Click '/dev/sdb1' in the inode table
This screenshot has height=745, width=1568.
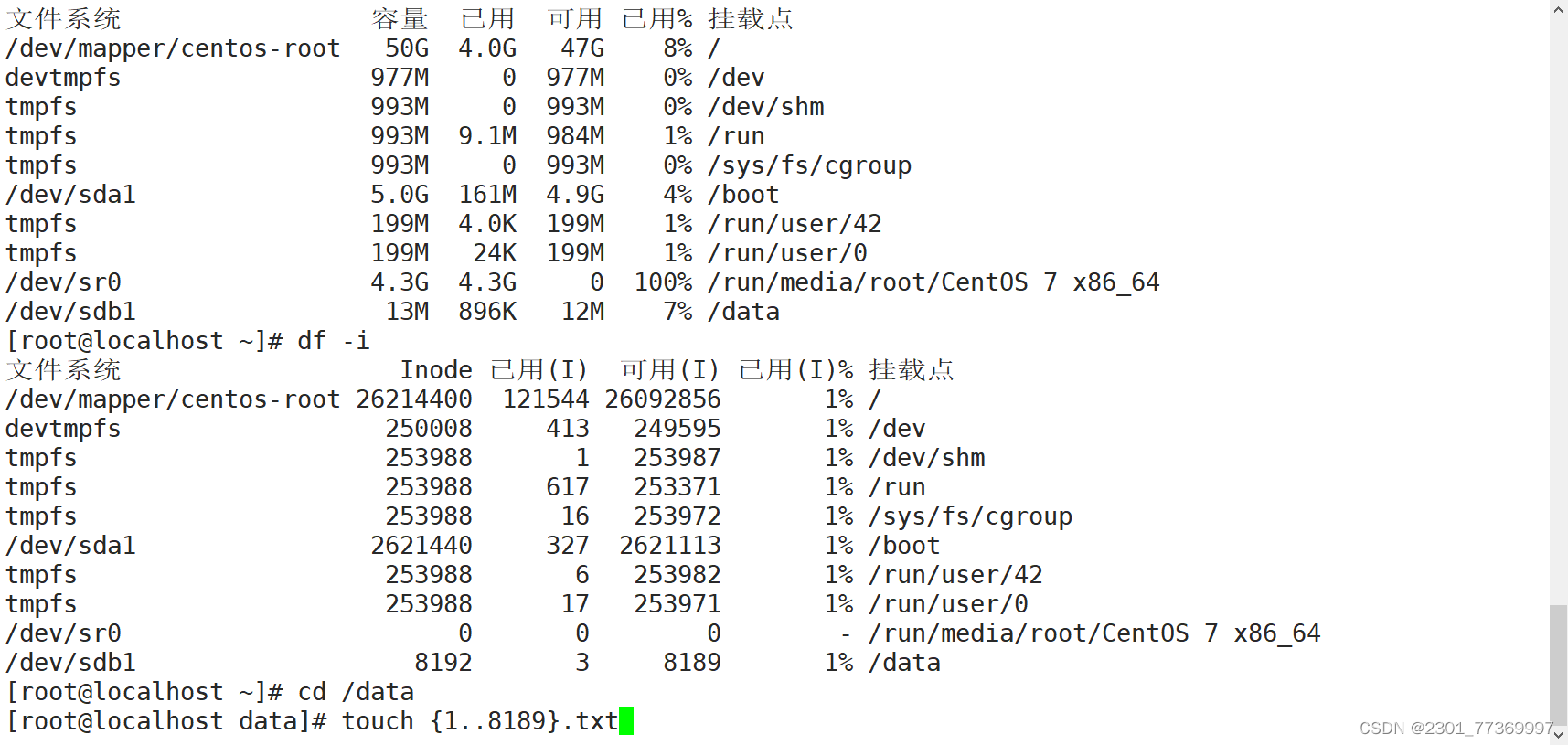pos(70,663)
